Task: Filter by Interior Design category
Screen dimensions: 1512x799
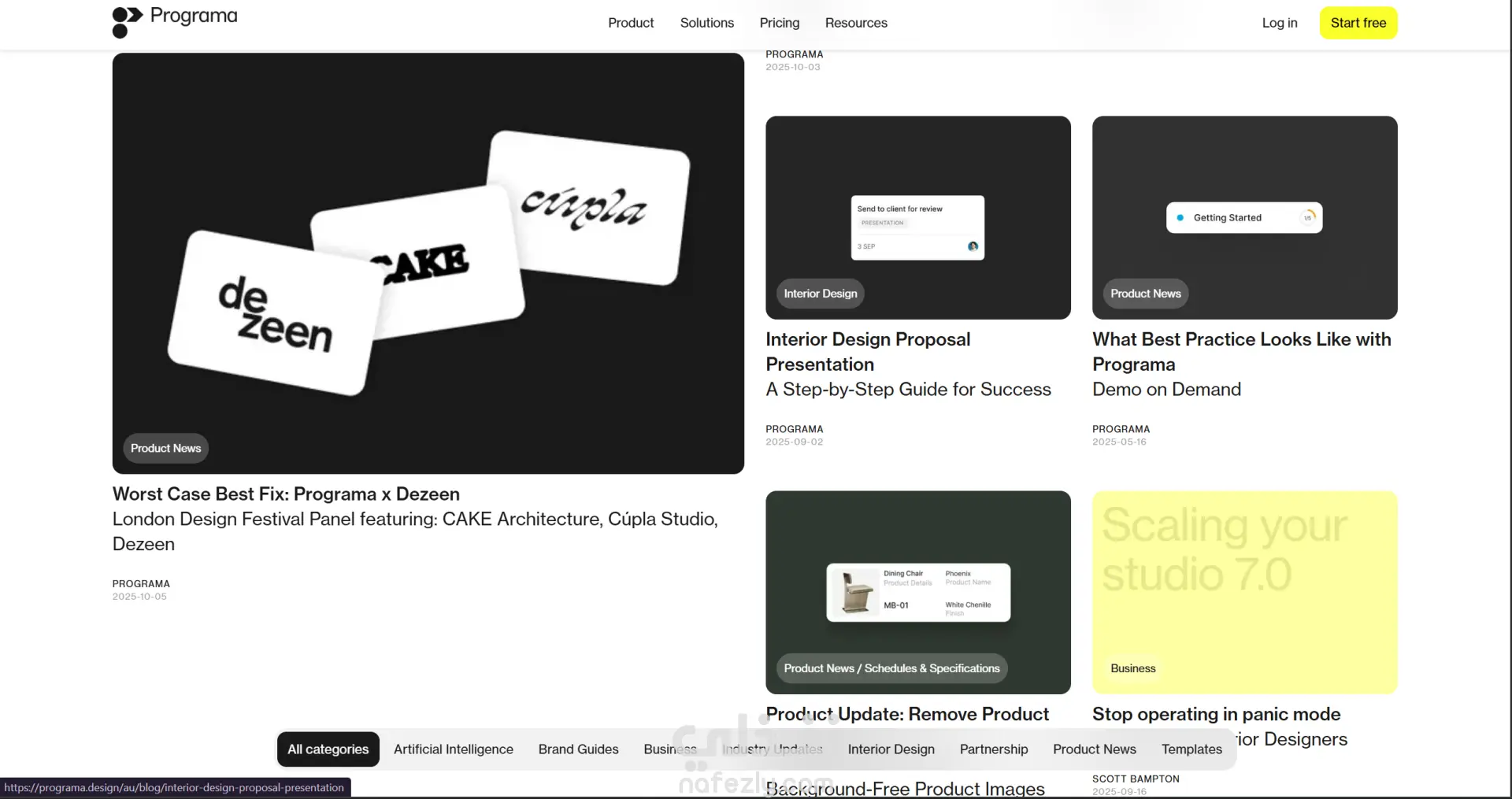Action: pos(891,749)
